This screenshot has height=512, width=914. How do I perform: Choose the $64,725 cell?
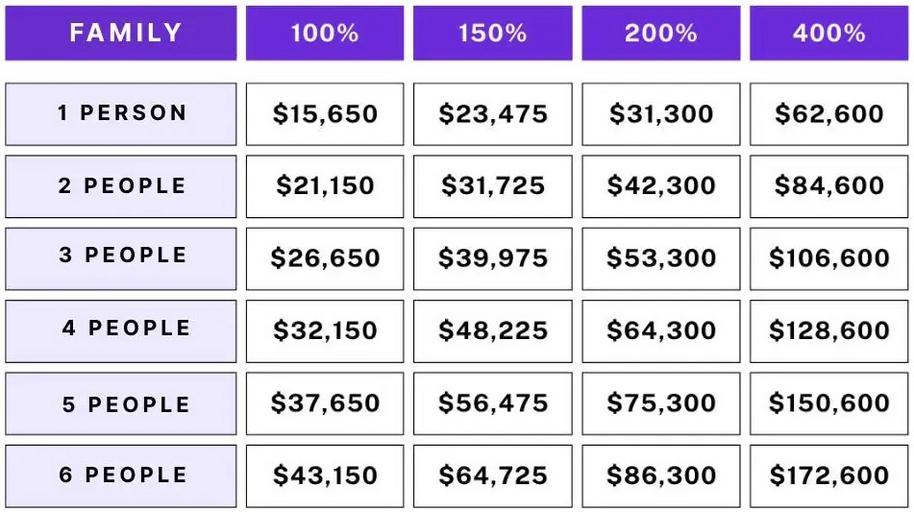click(x=493, y=476)
